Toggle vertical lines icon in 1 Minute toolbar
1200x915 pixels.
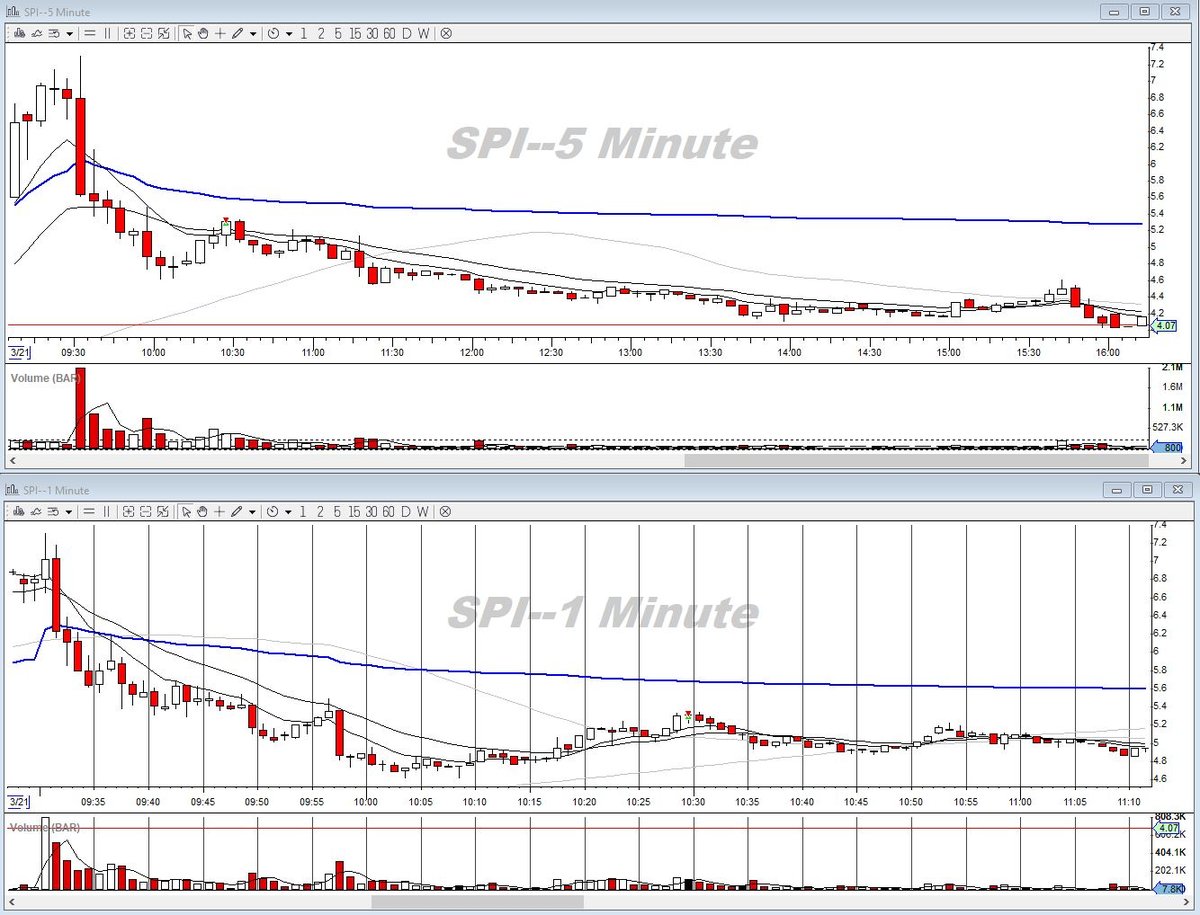(107, 510)
